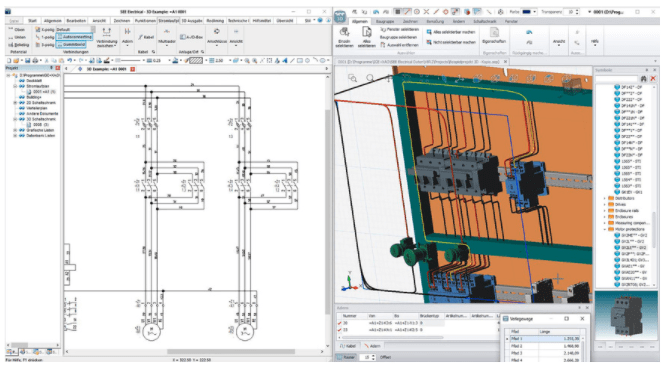Switch to the Kabel tab in bottom panel
664x368 pixels.
[x=349, y=346]
